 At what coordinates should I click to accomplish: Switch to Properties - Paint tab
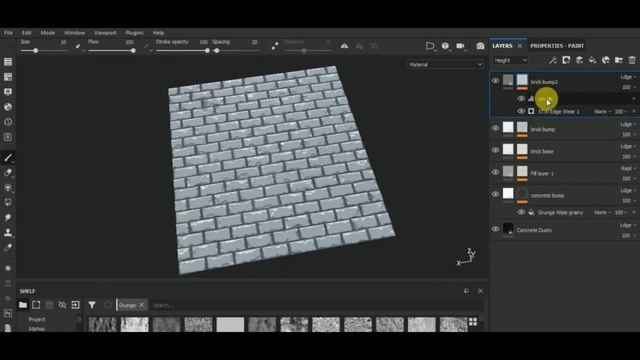click(557, 46)
